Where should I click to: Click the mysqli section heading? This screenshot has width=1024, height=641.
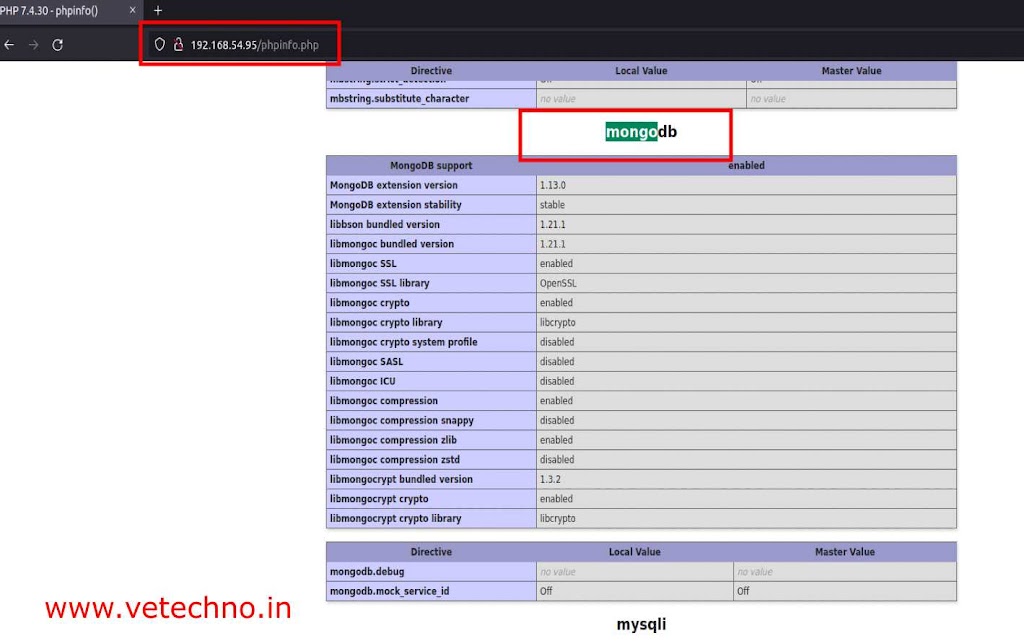coord(641,624)
